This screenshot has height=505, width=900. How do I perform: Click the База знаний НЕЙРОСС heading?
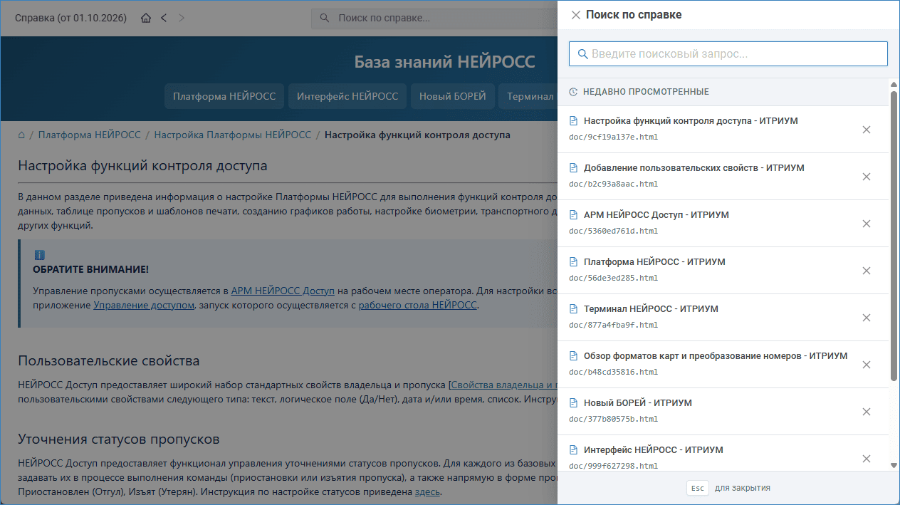click(x=444, y=62)
